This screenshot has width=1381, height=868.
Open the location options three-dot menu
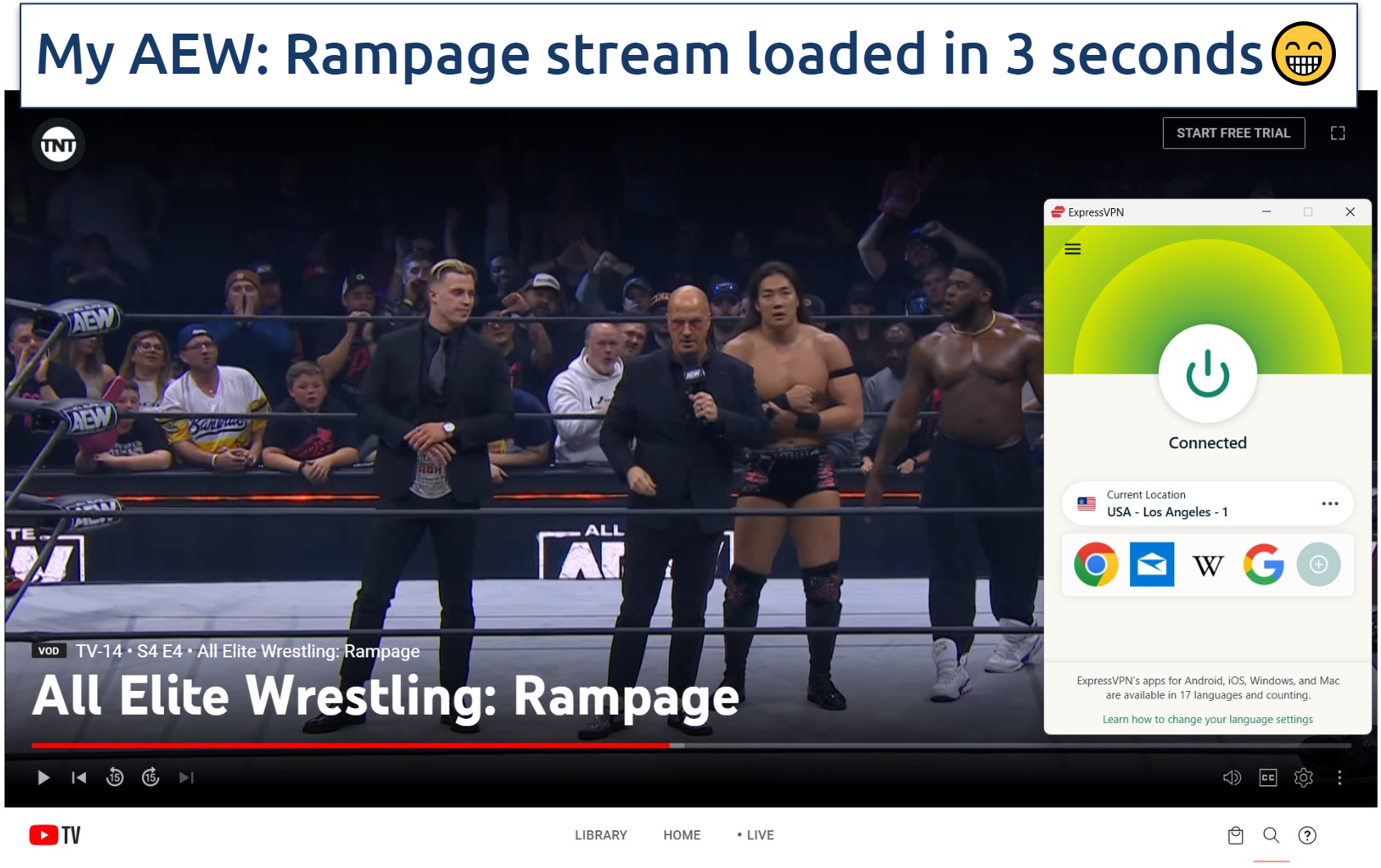coord(1329,503)
